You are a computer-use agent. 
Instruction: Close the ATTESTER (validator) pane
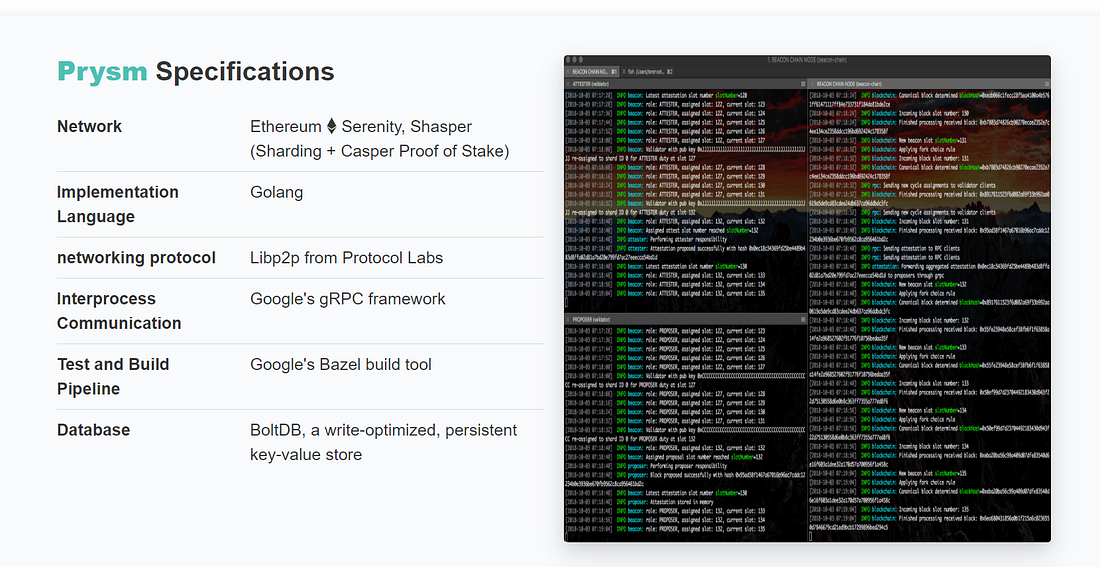tap(568, 84)
